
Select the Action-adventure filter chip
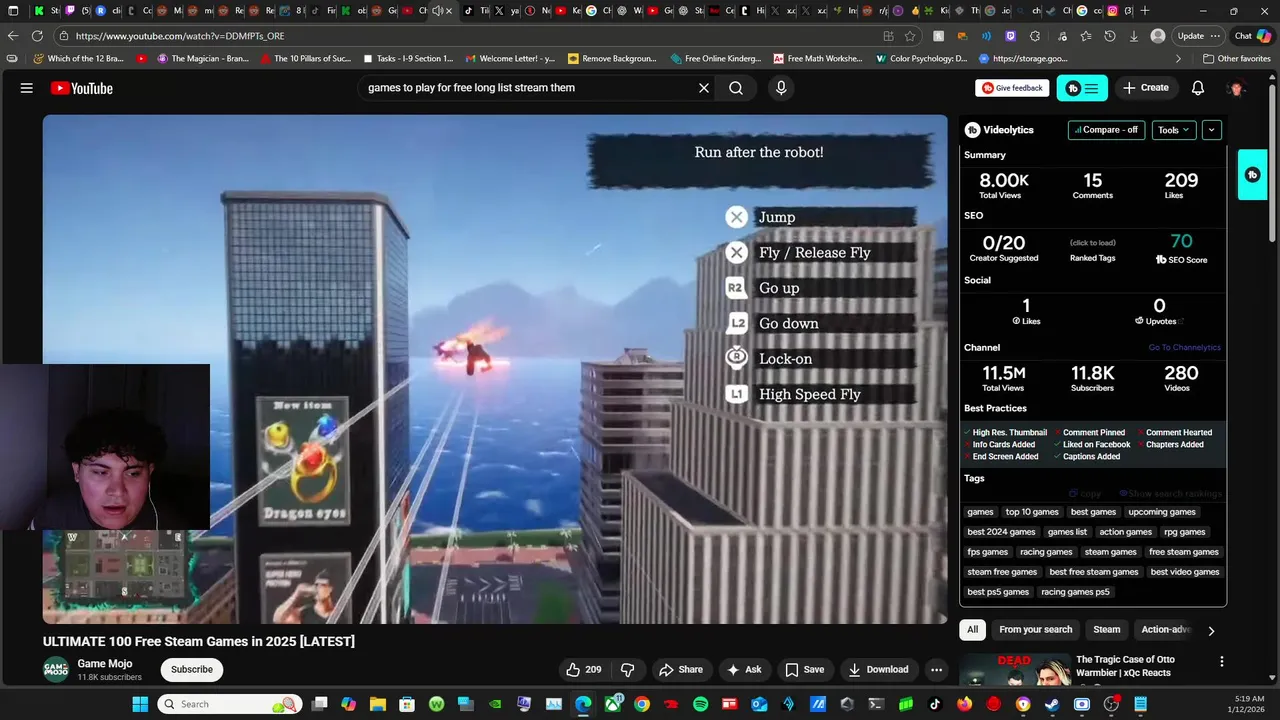(x=1166, y=630)
